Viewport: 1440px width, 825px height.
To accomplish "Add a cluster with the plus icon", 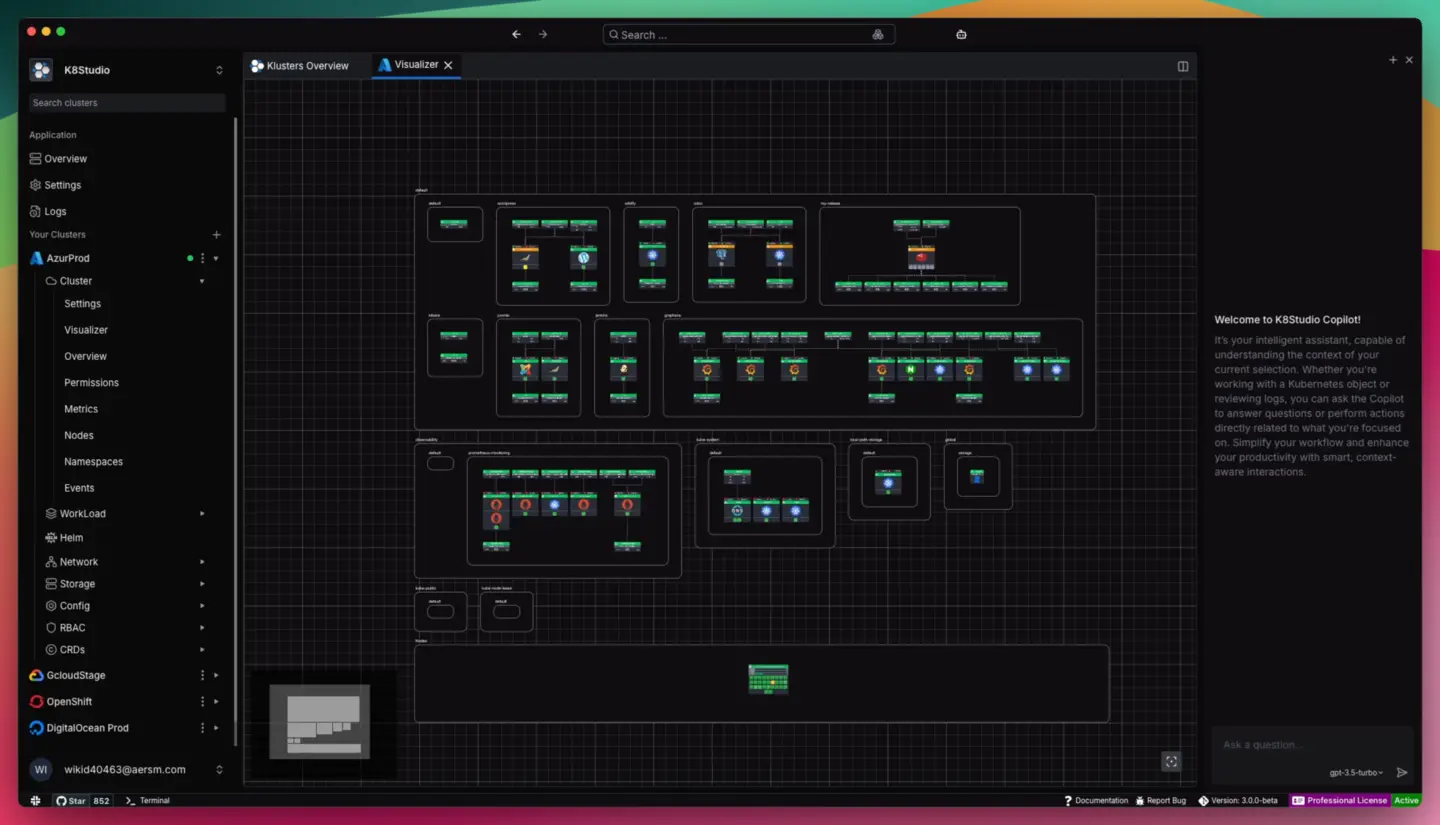I will click(216, 235).
